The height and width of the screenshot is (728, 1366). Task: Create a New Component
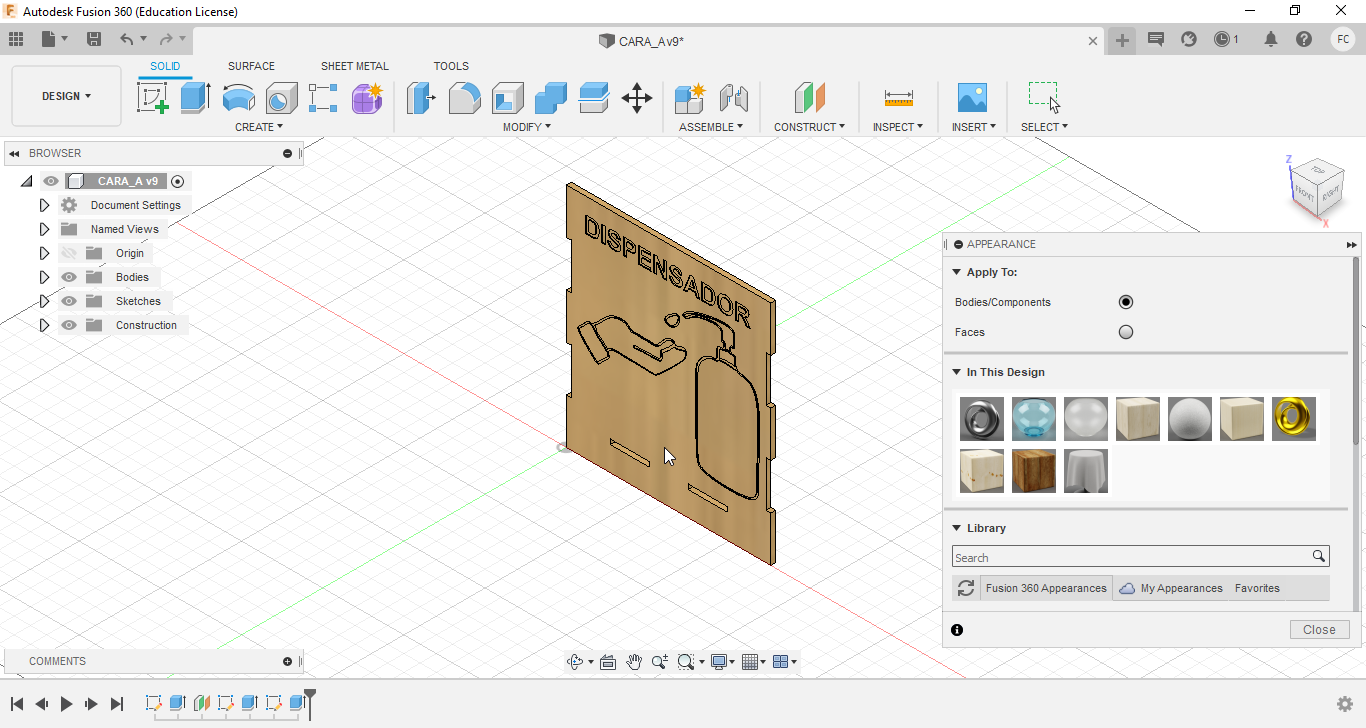(690, 98)
